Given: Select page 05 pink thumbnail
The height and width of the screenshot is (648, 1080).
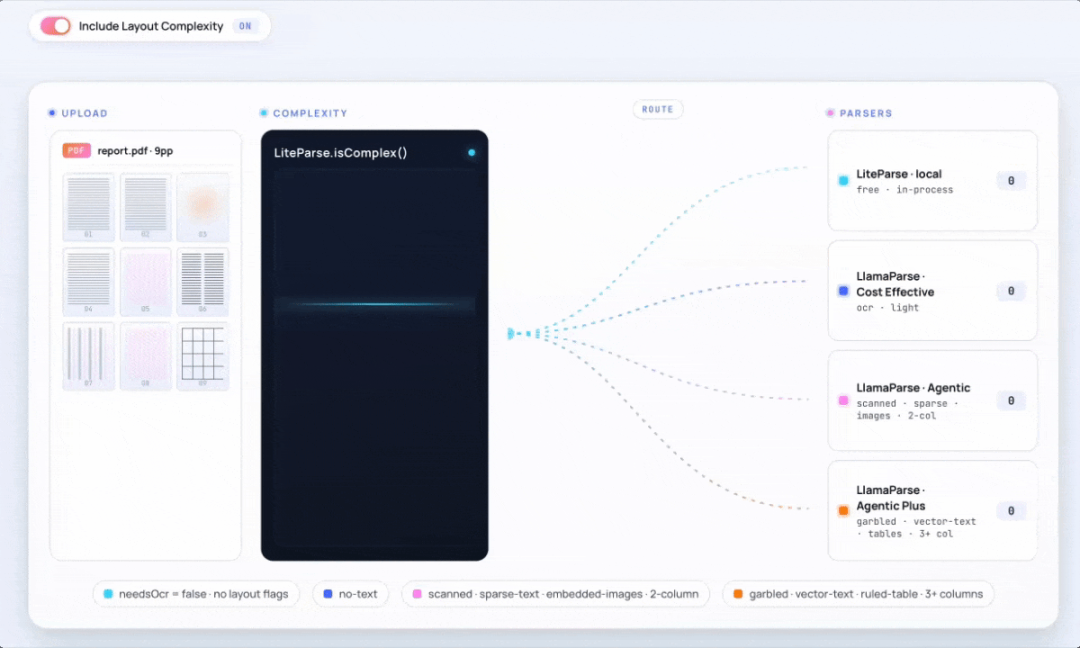Looking at the screenshot, I should [x=145, y=282].
